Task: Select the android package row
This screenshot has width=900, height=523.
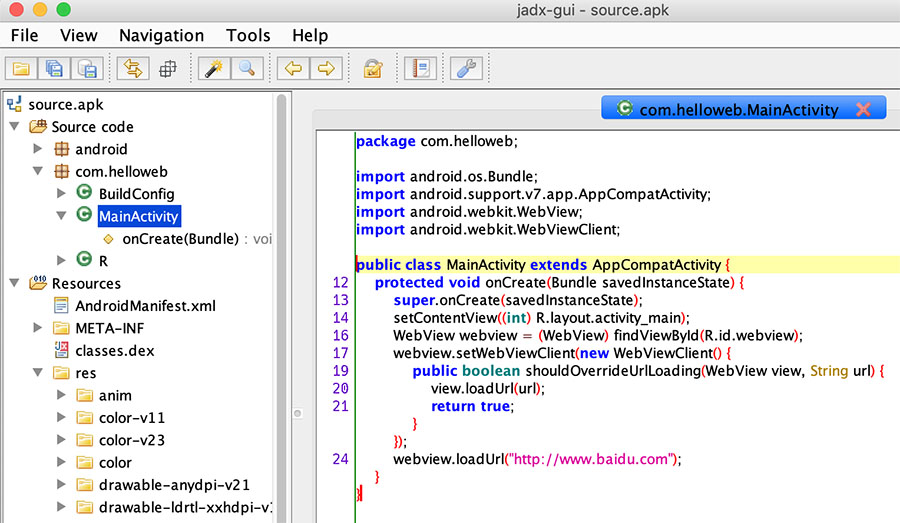Action: tap(101, 149)
